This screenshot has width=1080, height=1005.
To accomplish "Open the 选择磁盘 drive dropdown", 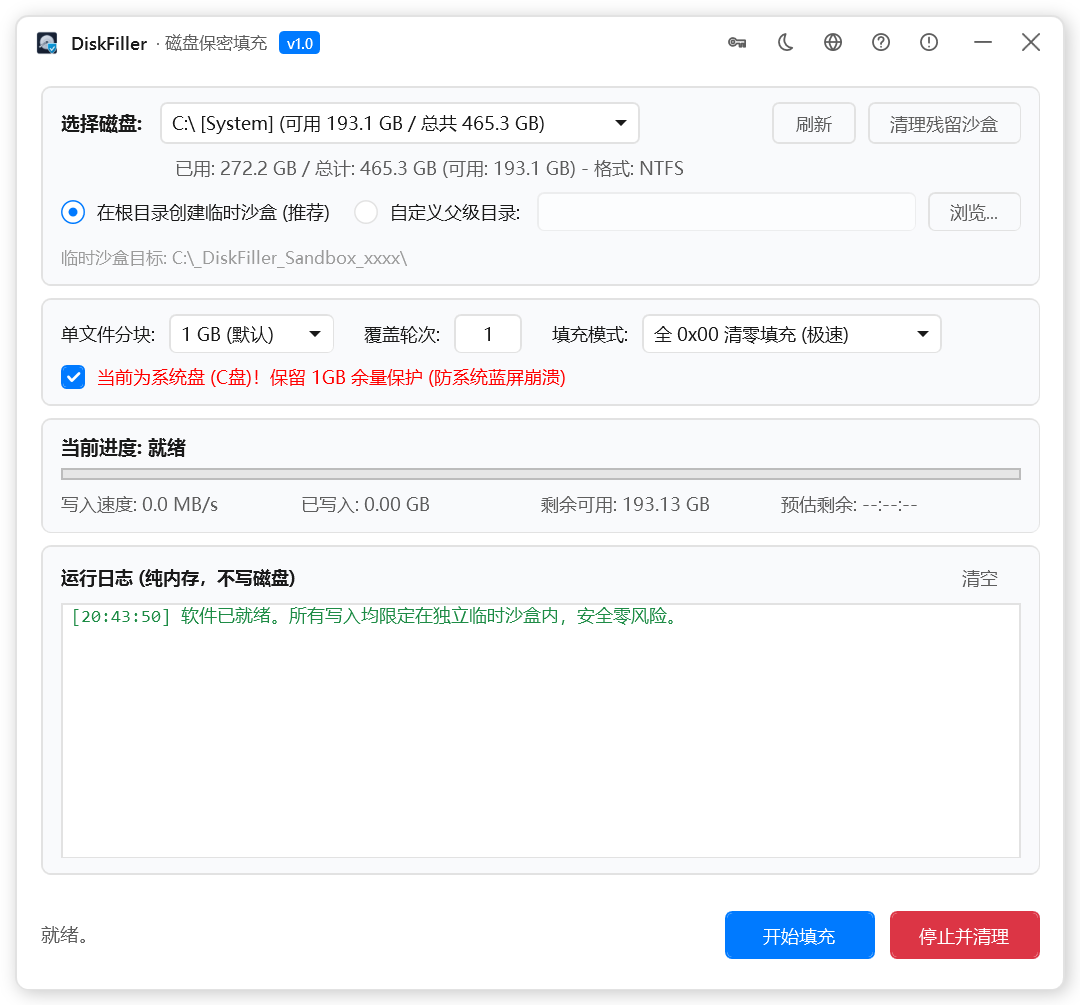I will coord(399,123).
